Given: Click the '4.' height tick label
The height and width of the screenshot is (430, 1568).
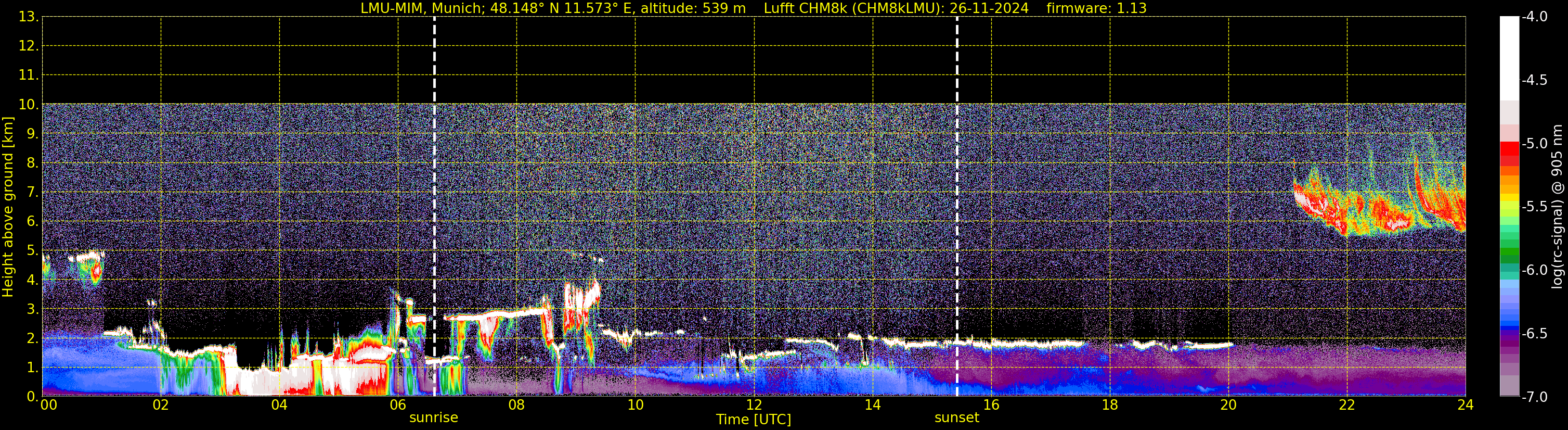Looking at the screenshot, I should point(32,280).
